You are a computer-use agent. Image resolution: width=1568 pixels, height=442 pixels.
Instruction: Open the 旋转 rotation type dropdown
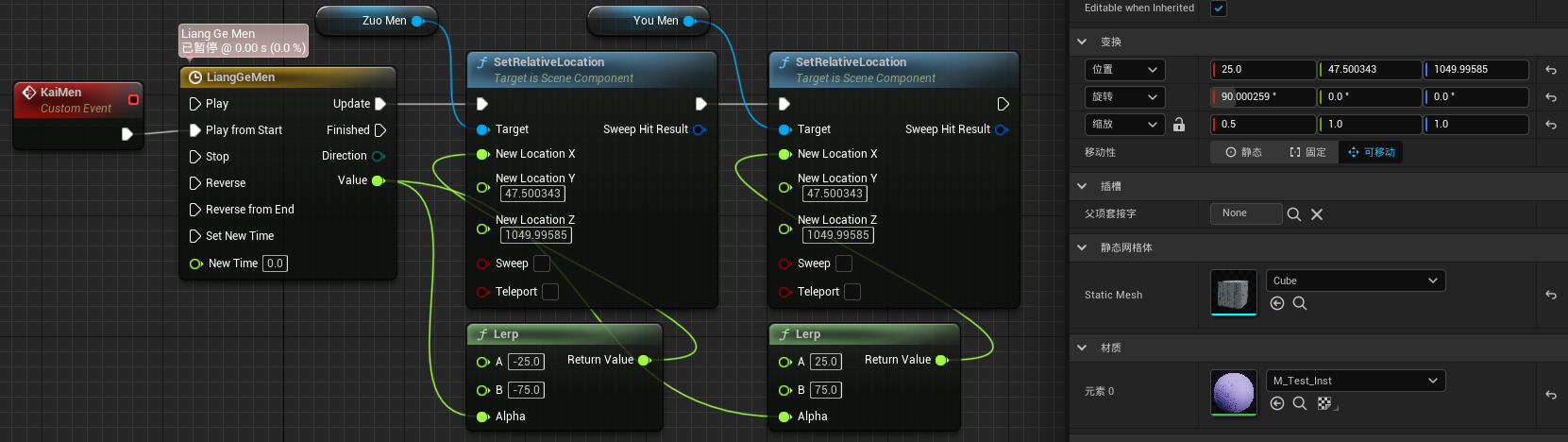coord(1125,97)
